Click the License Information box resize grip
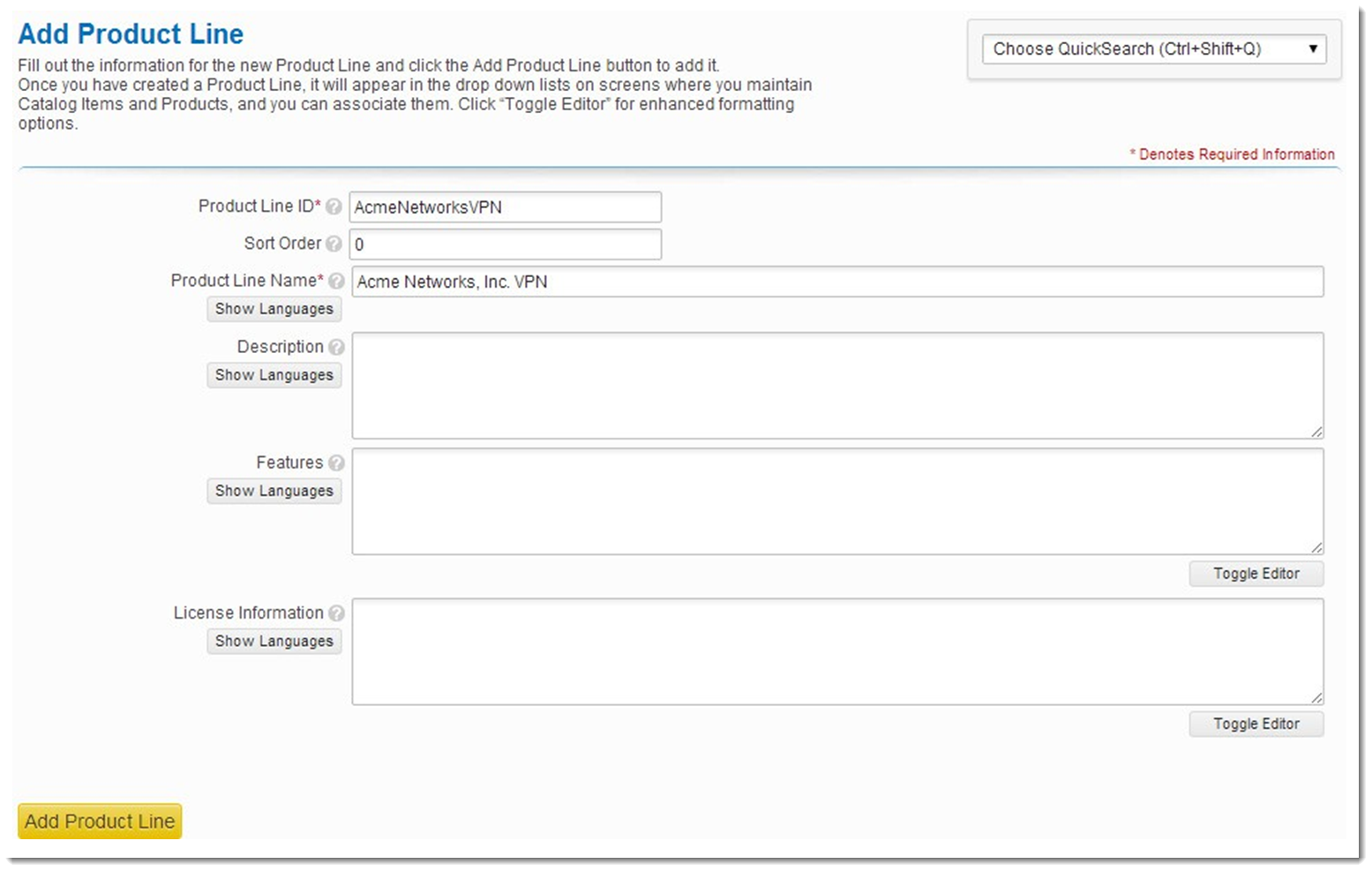Viewport: 1372px width, 871px height. (x=1316, y=697)
